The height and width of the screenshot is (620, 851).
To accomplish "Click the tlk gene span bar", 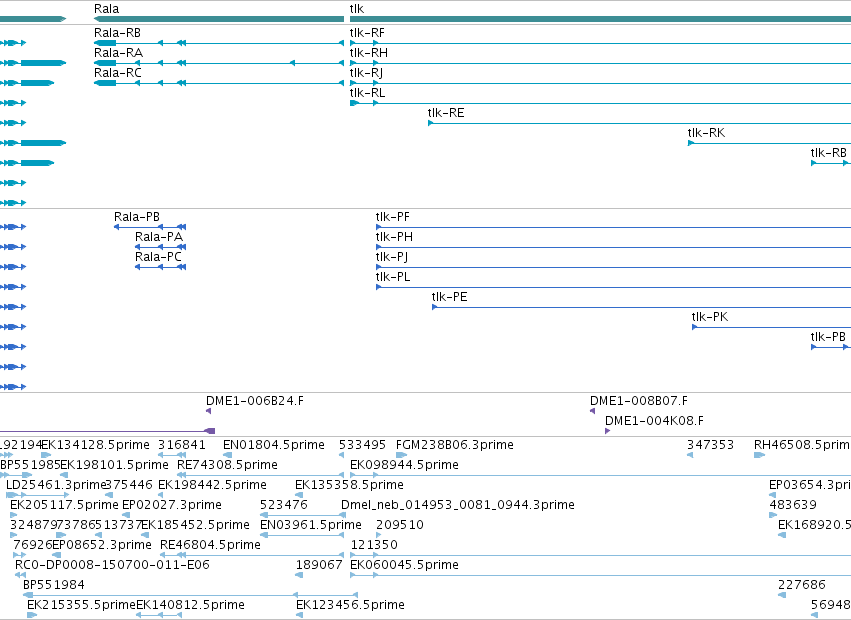I will 600,19.
